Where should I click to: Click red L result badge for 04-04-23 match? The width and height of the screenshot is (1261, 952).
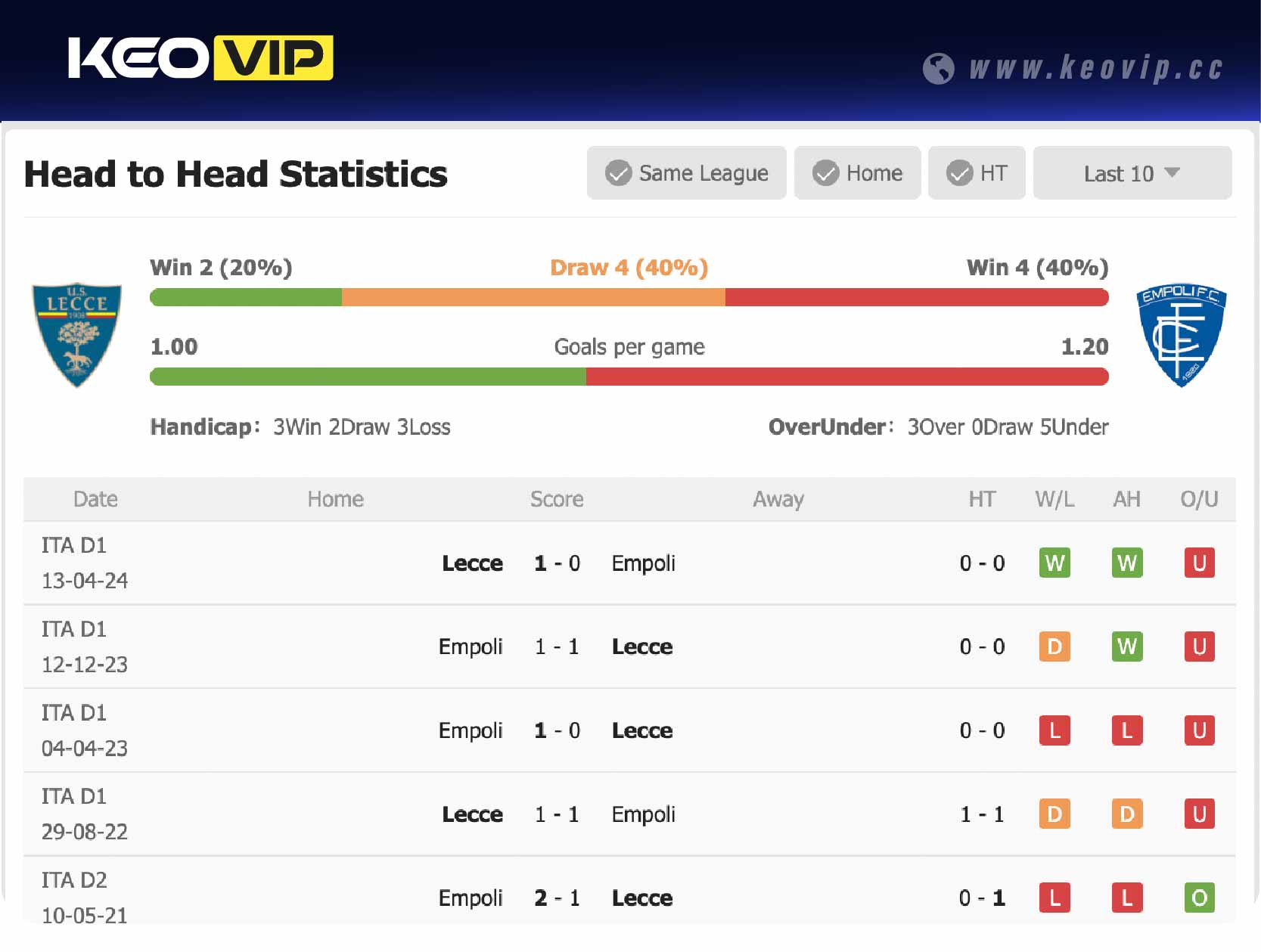[x=1054, y=730]
